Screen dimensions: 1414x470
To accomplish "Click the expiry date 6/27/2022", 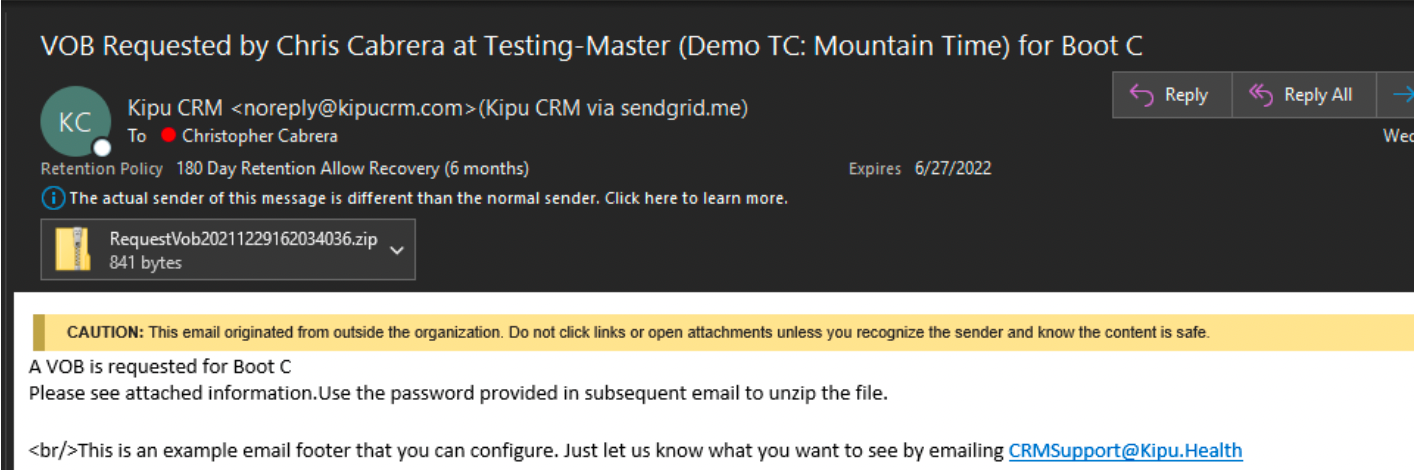I will (x=952, y=168).
